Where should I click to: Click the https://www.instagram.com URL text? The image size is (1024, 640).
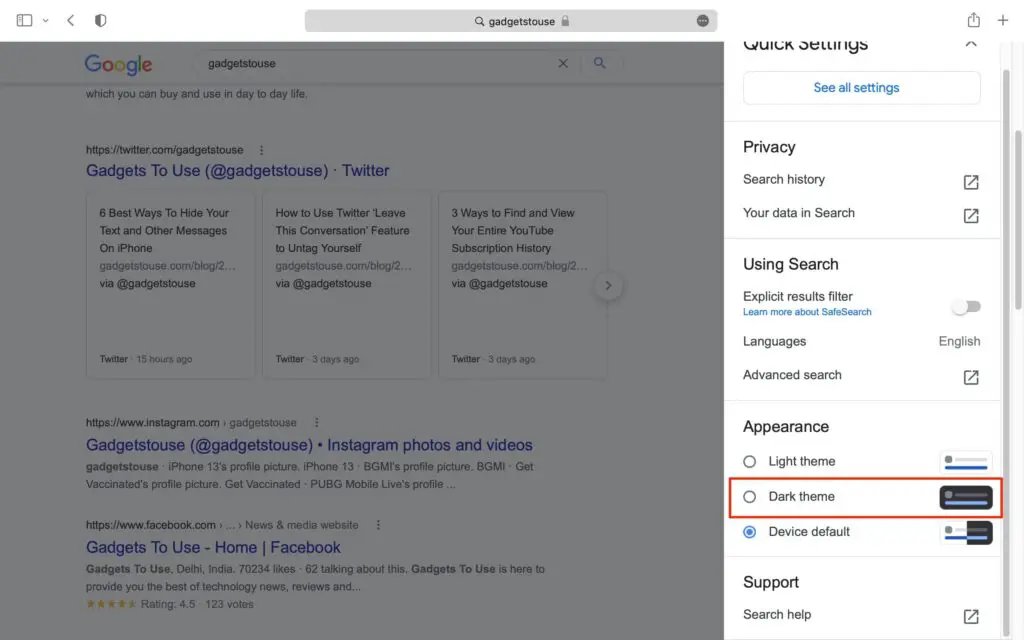(x=152, y=423)
